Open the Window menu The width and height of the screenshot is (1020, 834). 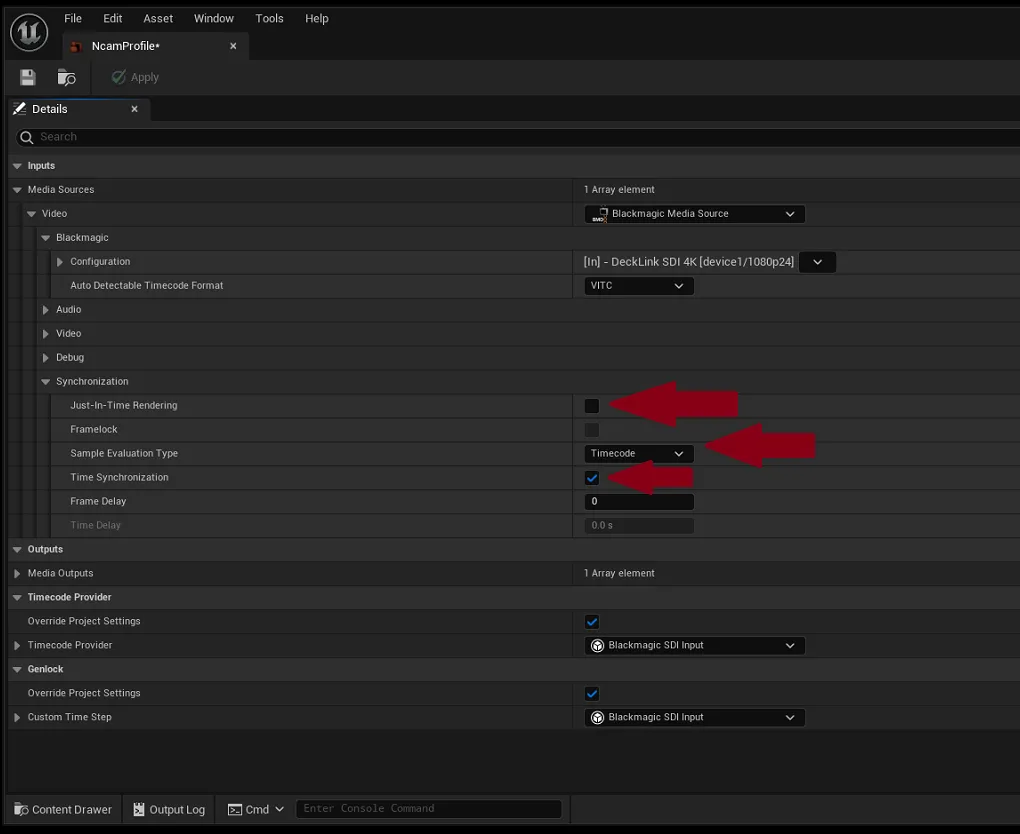[213, 18]
